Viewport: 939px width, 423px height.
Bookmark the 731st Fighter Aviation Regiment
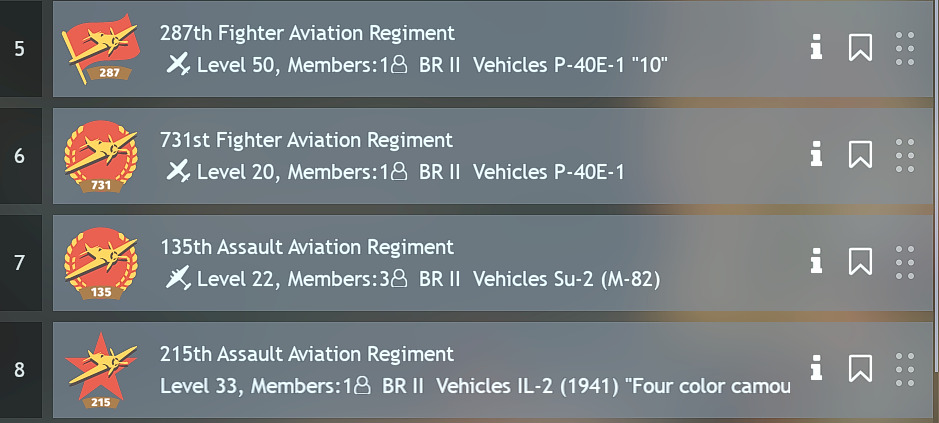tap(860, 155)
